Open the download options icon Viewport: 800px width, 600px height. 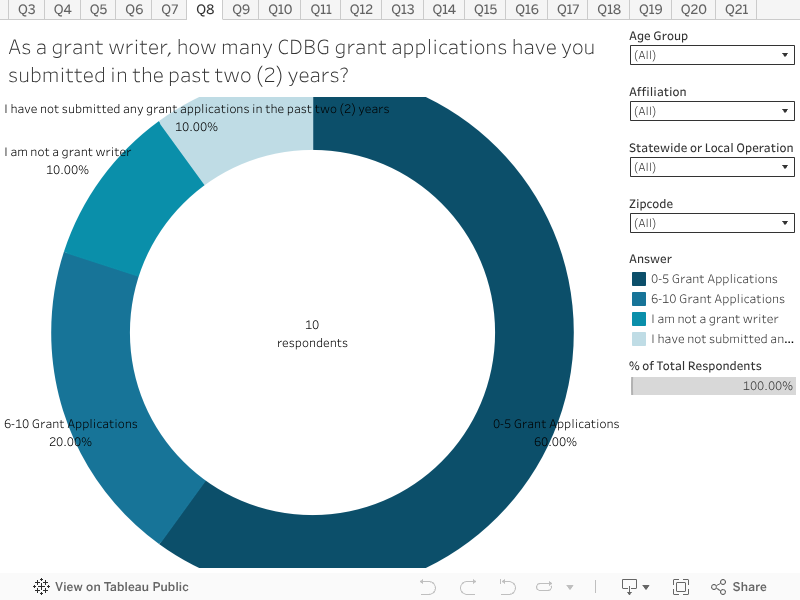click(x=630, y=587)
